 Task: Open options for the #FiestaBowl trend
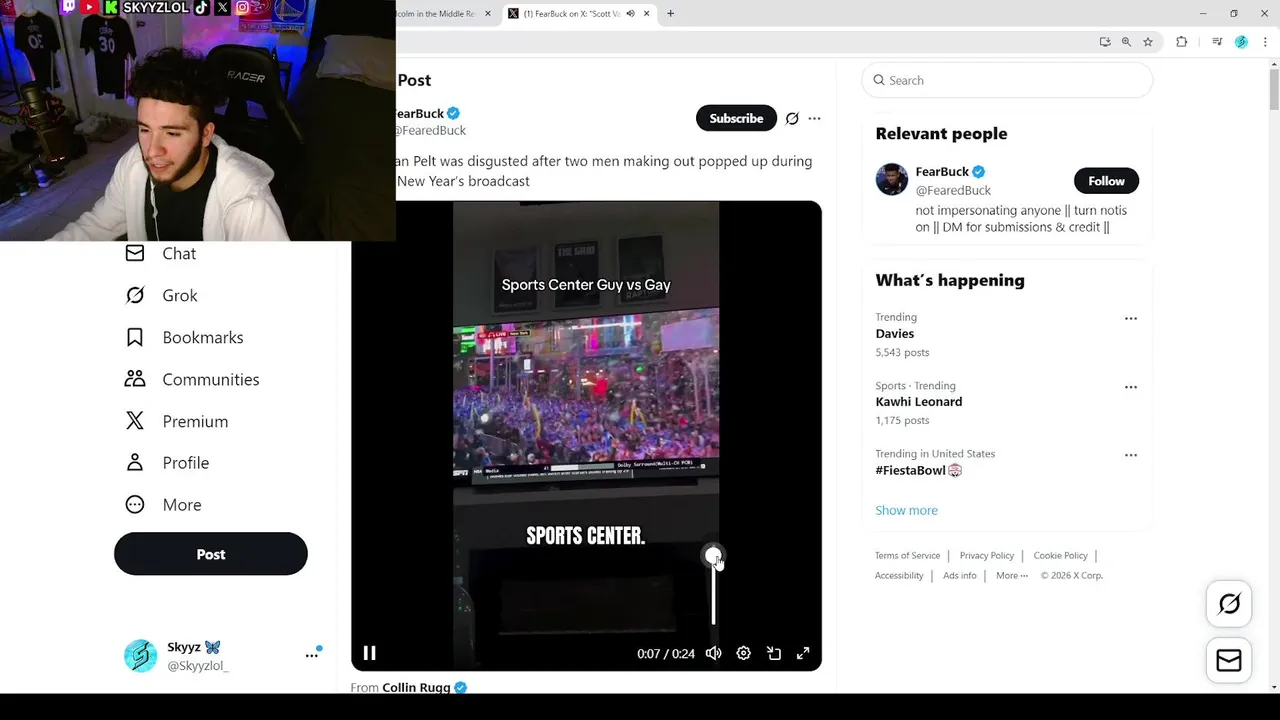point(1131,455)
